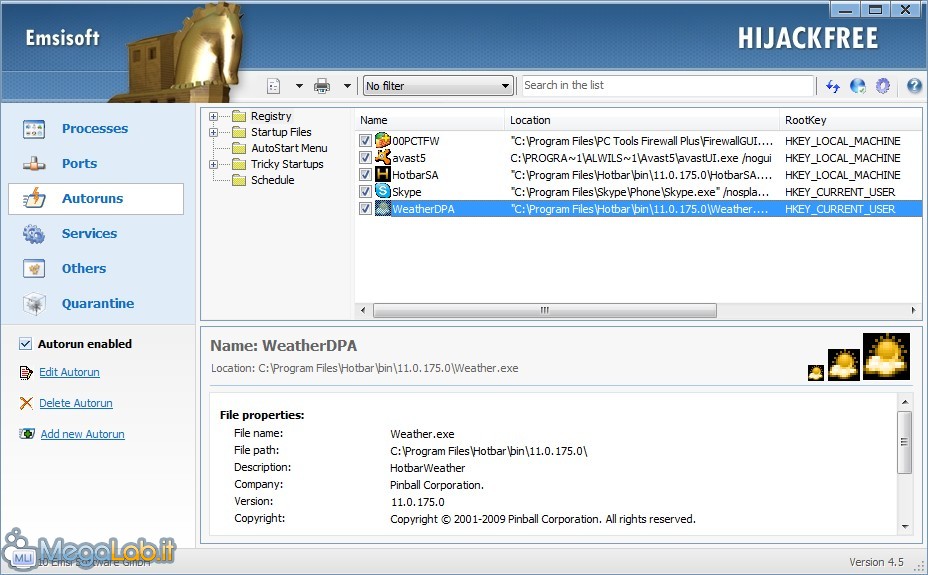928x575 pixels.
Task: Open the Processes section
Action: [95, 128]
